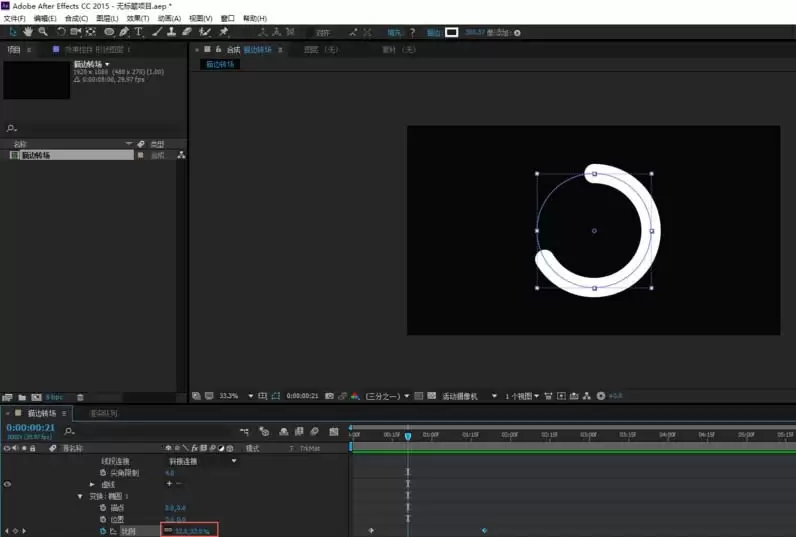Open the 文件(F) menu
Screen dimensions: 796x537
(x=14, y=18)
